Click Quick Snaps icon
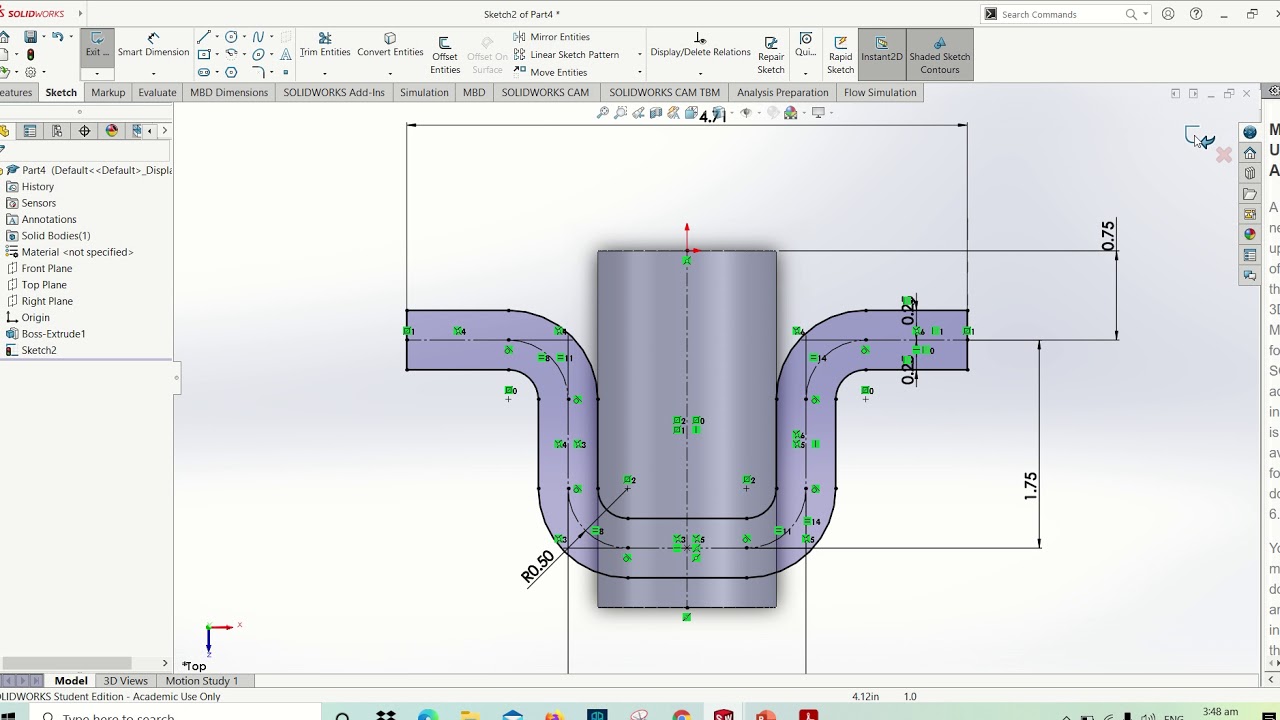 [x=806, y=45]
